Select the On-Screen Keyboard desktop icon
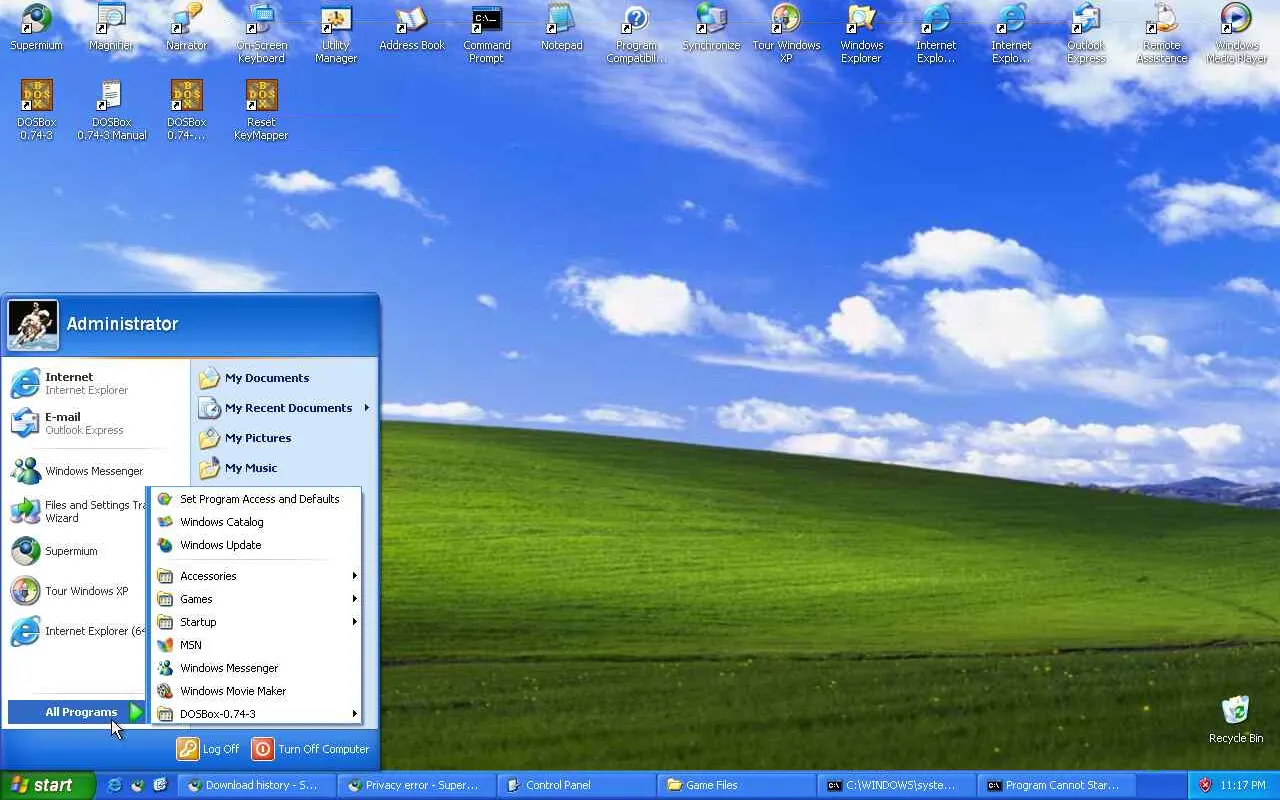This screenshot has height=800, width=1280. [x=261, y=34]
